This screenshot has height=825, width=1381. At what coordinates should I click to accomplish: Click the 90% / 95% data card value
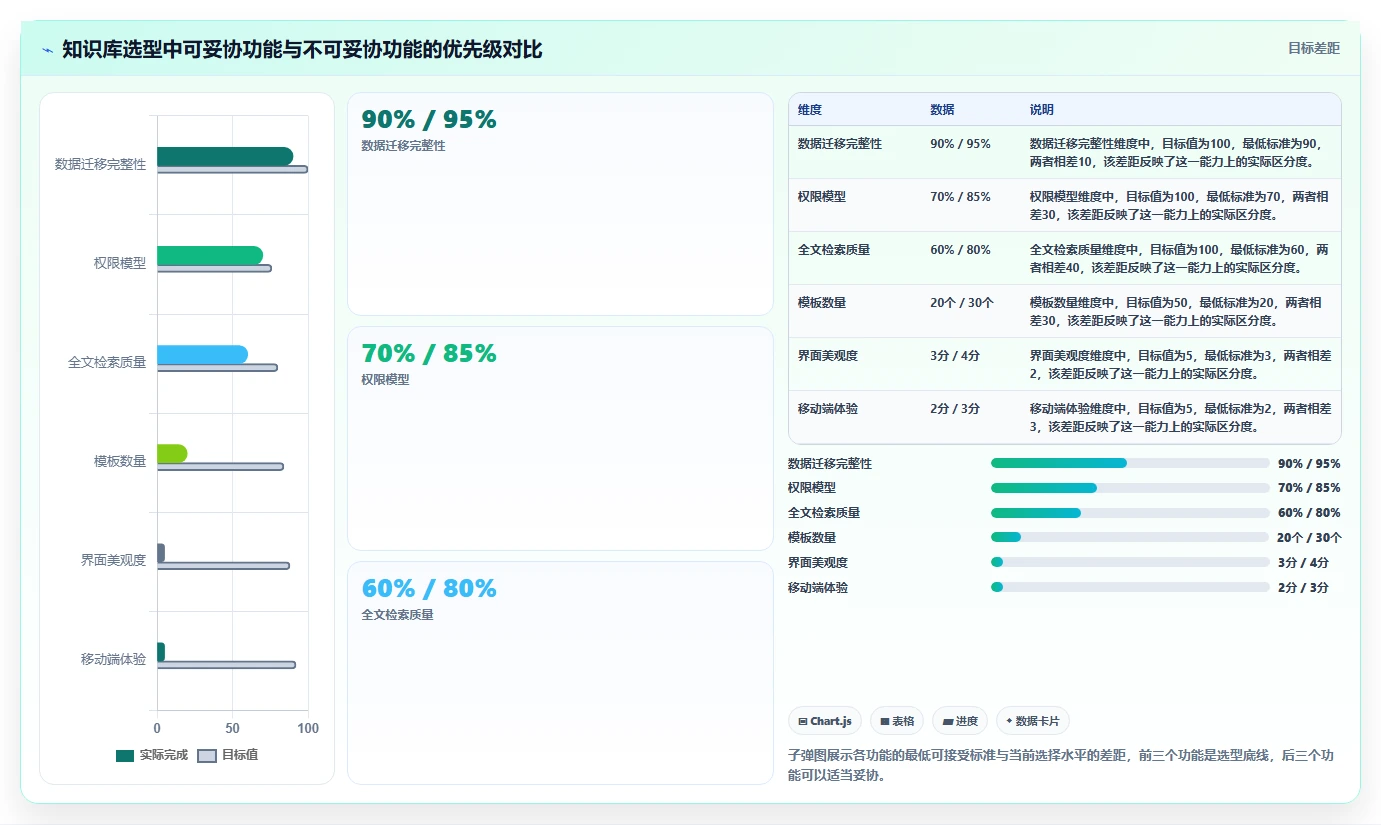[429, 120]
